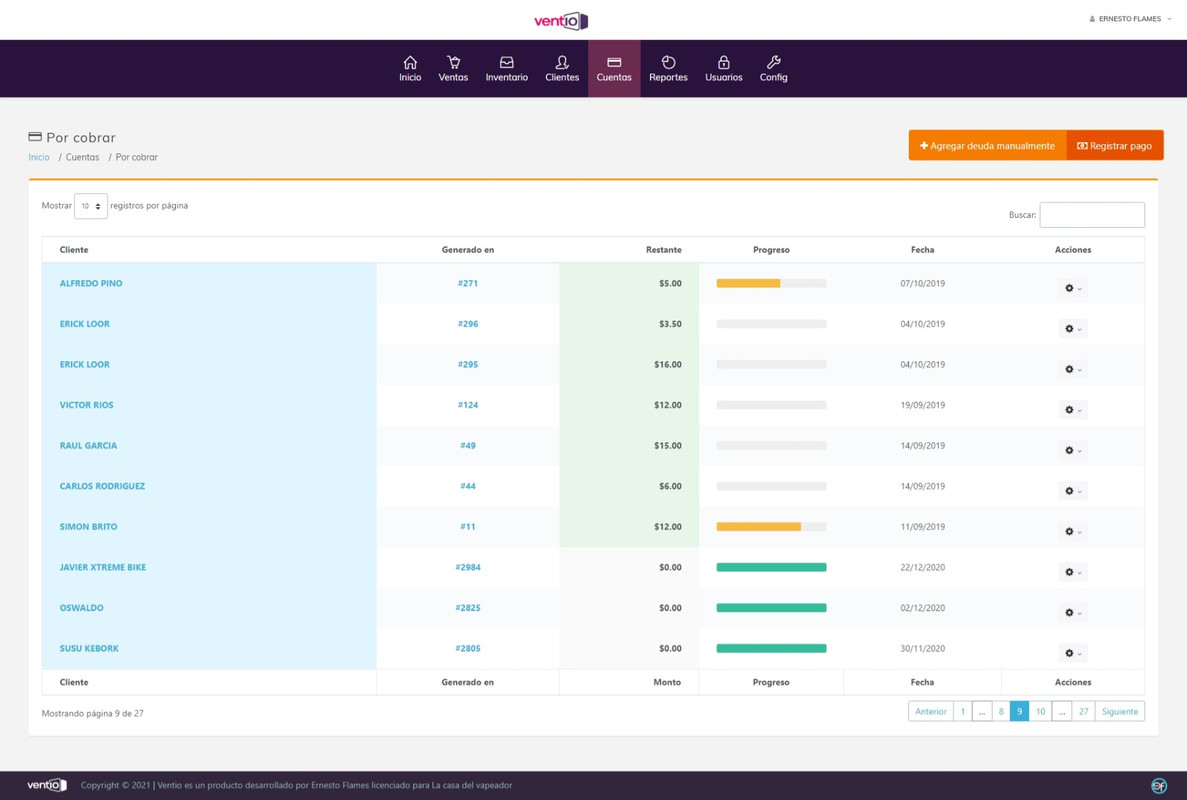The height and width of the screenshot is (800, 1187).
Task: Open actions gear for JAVIER XTREME BIKE
Action: (1073, 572)
